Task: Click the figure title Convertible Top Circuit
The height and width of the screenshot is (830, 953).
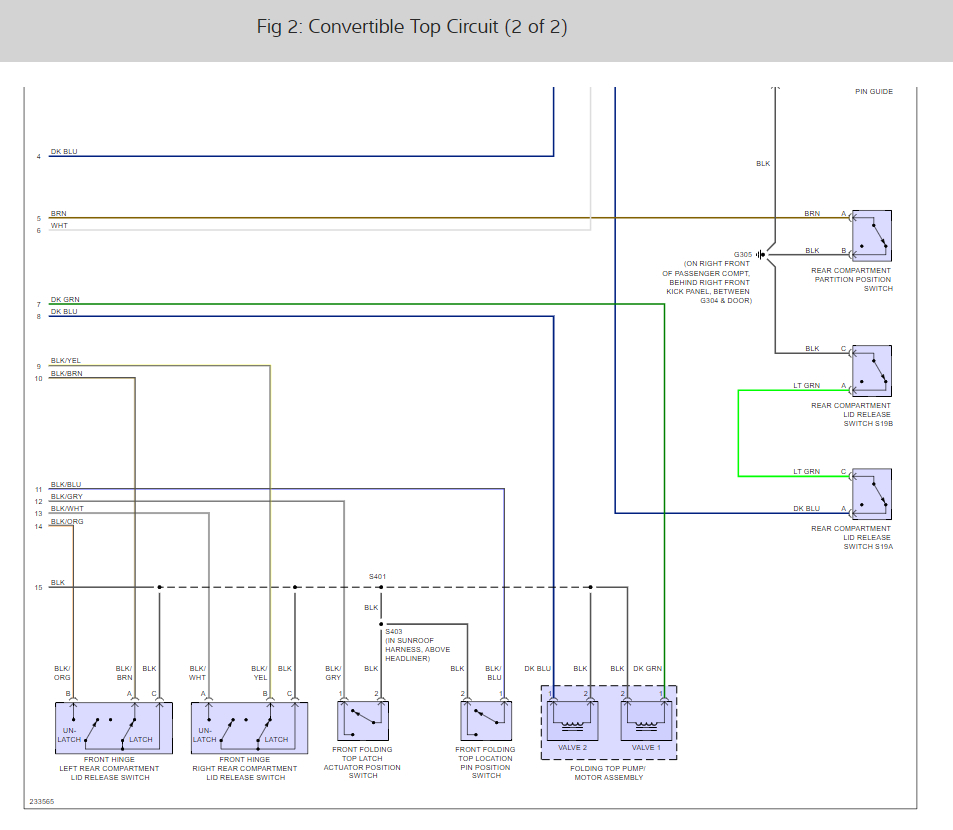Action: pyautogui.click(x=412, y=27)
